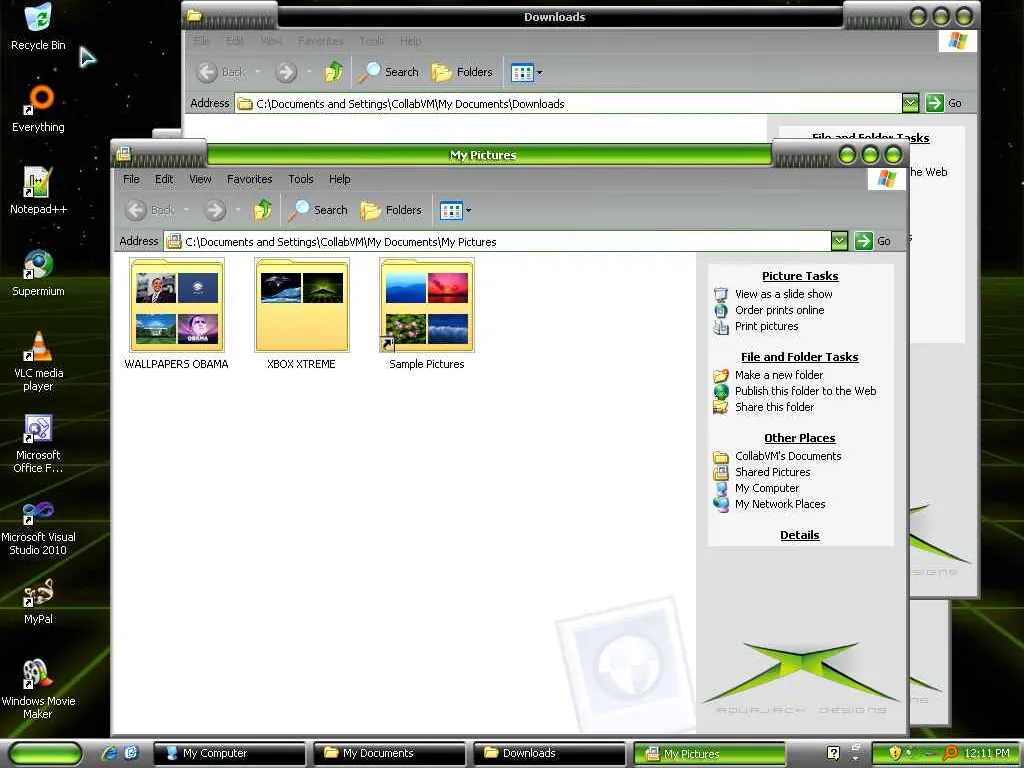Click the Back button in Downloads window
1024x768 pixels.
click(x=221, y=72)
